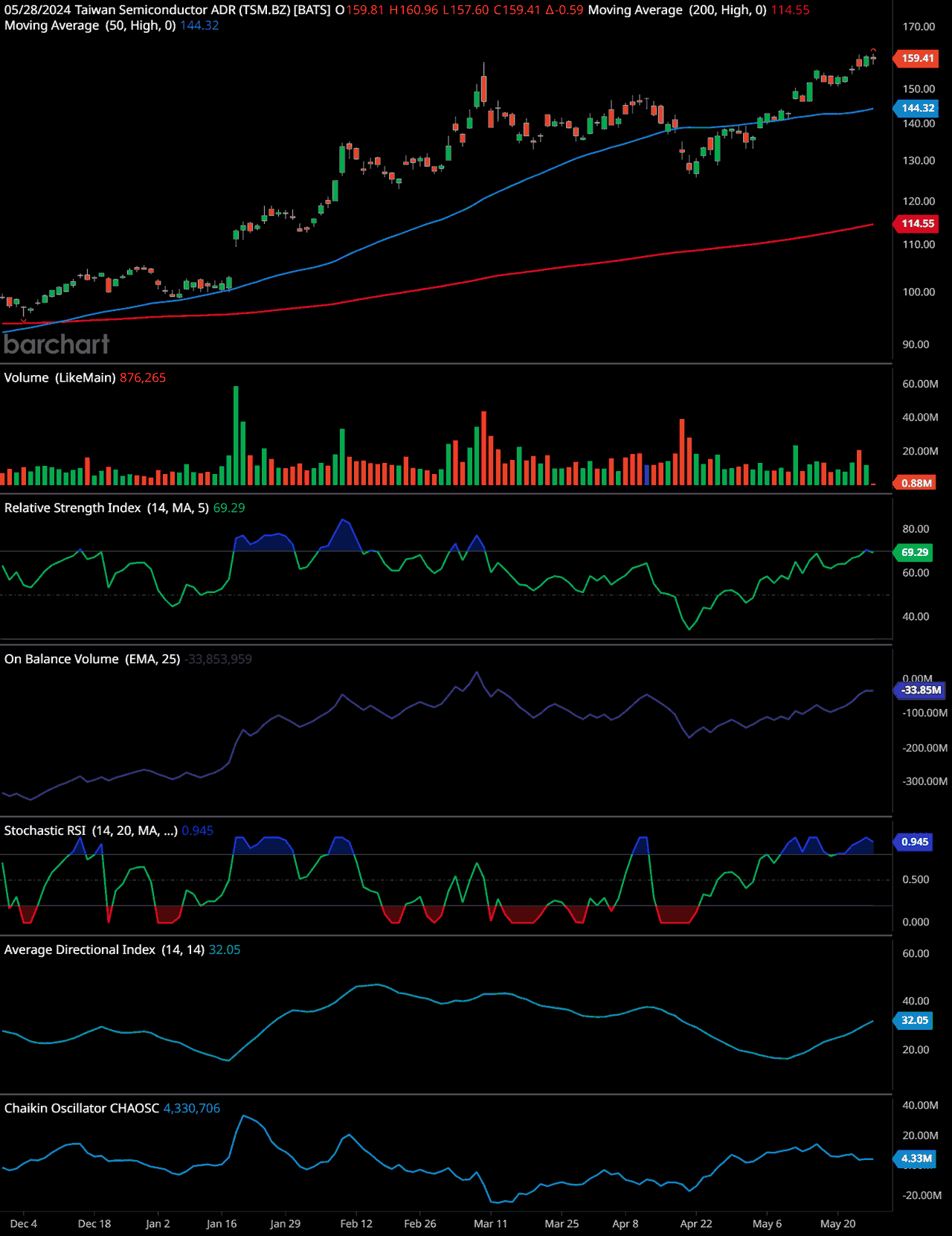Click the 90.00 price axis label
Screen dimensions: 952x1236
point(916,345)
